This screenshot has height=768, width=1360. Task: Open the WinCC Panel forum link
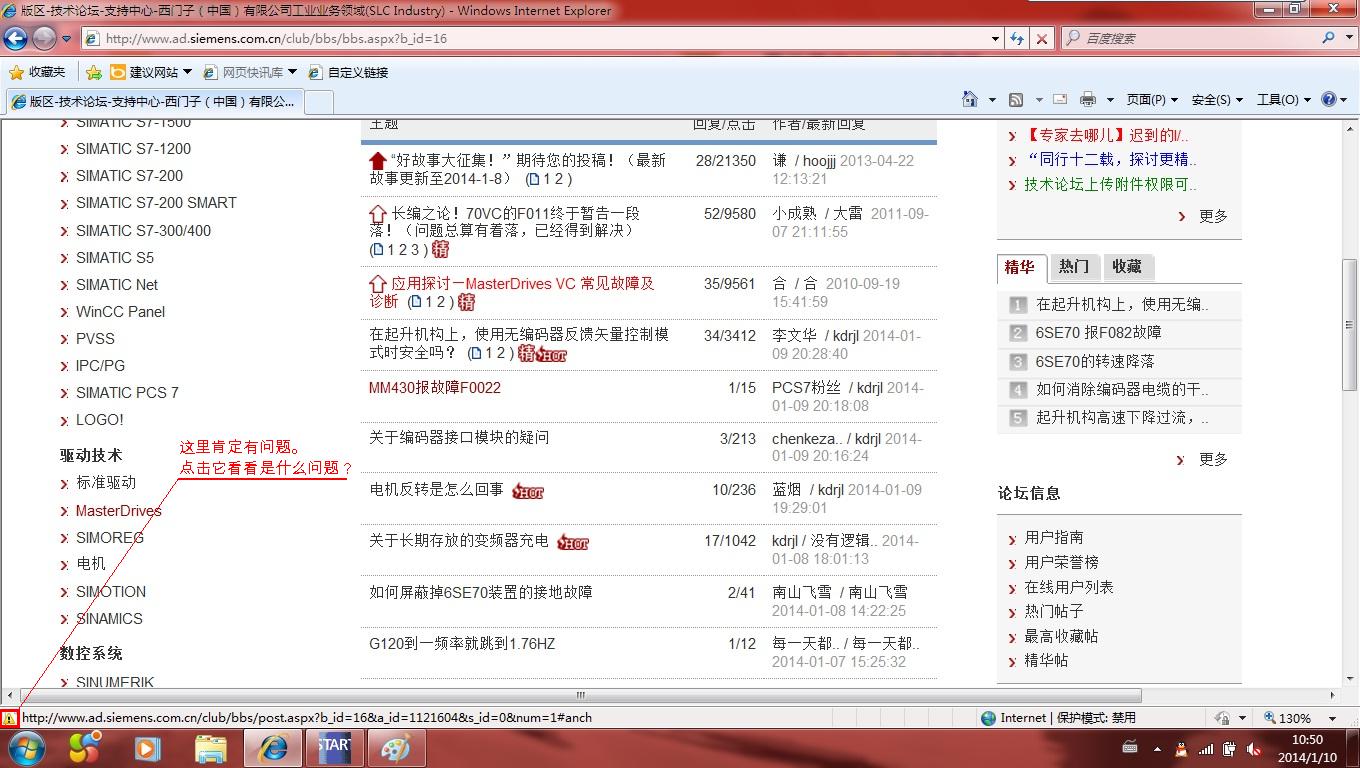pos(120,312)
